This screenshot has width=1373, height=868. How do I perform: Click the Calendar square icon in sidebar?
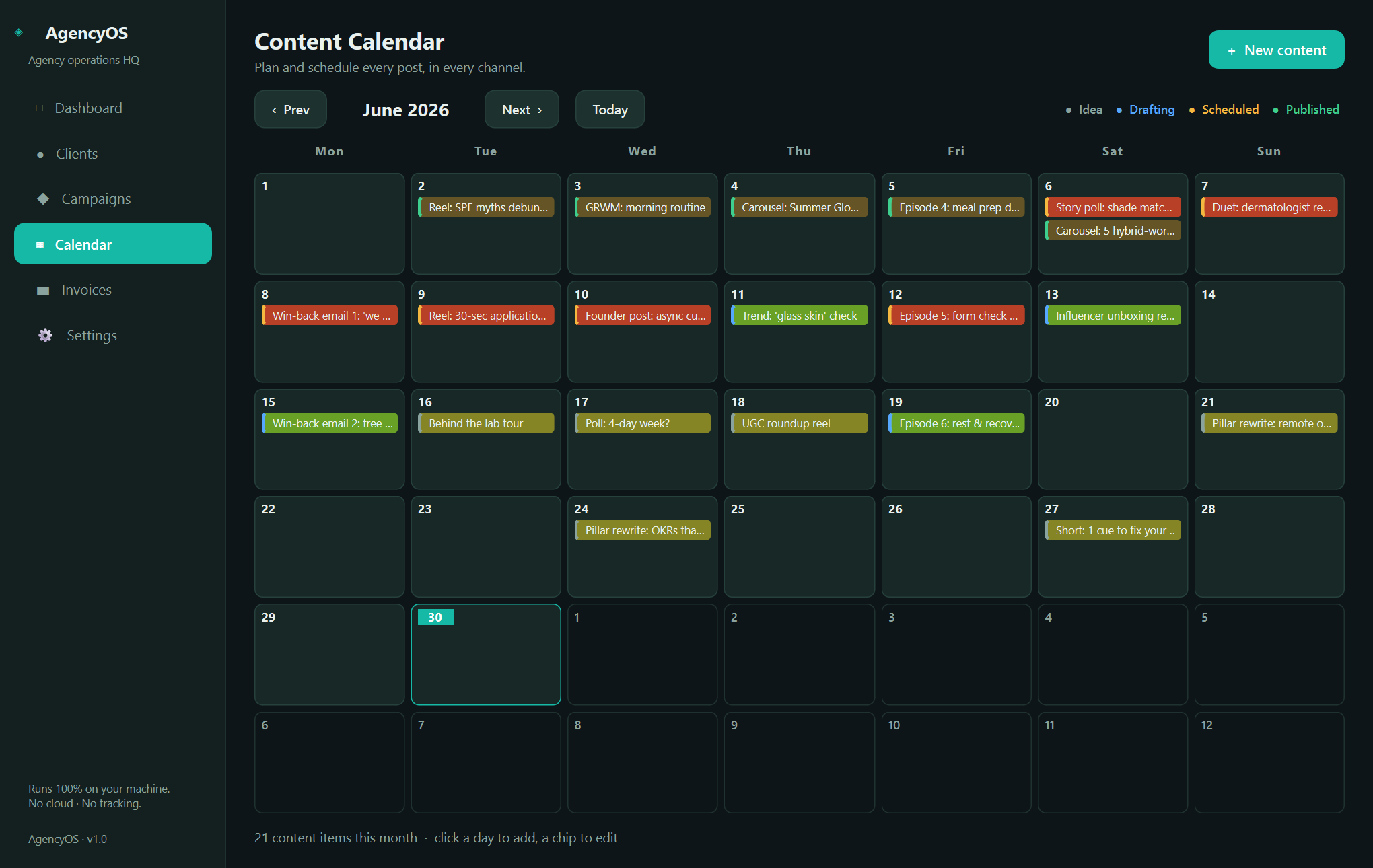(40, 244)
